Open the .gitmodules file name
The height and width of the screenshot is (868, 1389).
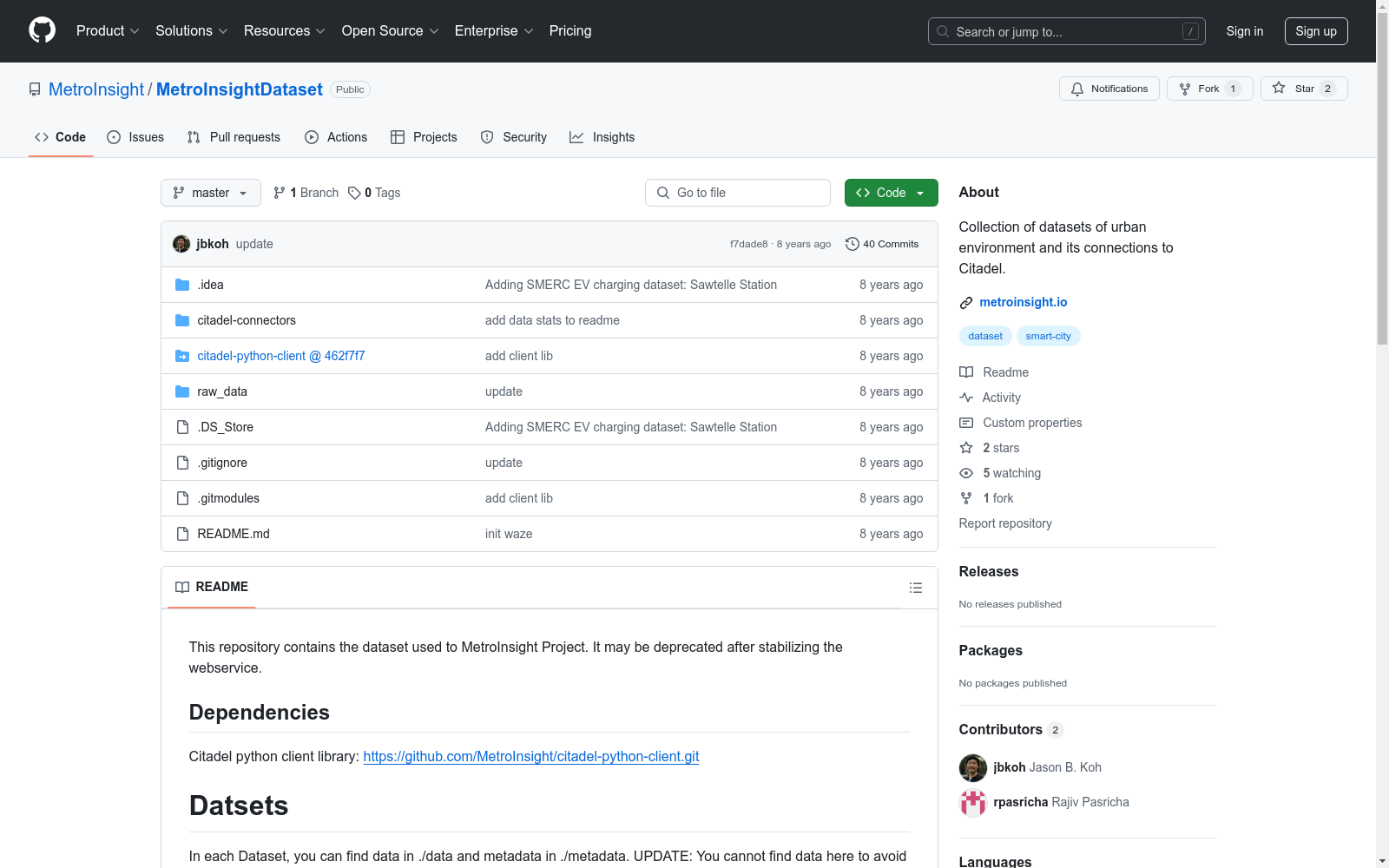pos(228,498)
